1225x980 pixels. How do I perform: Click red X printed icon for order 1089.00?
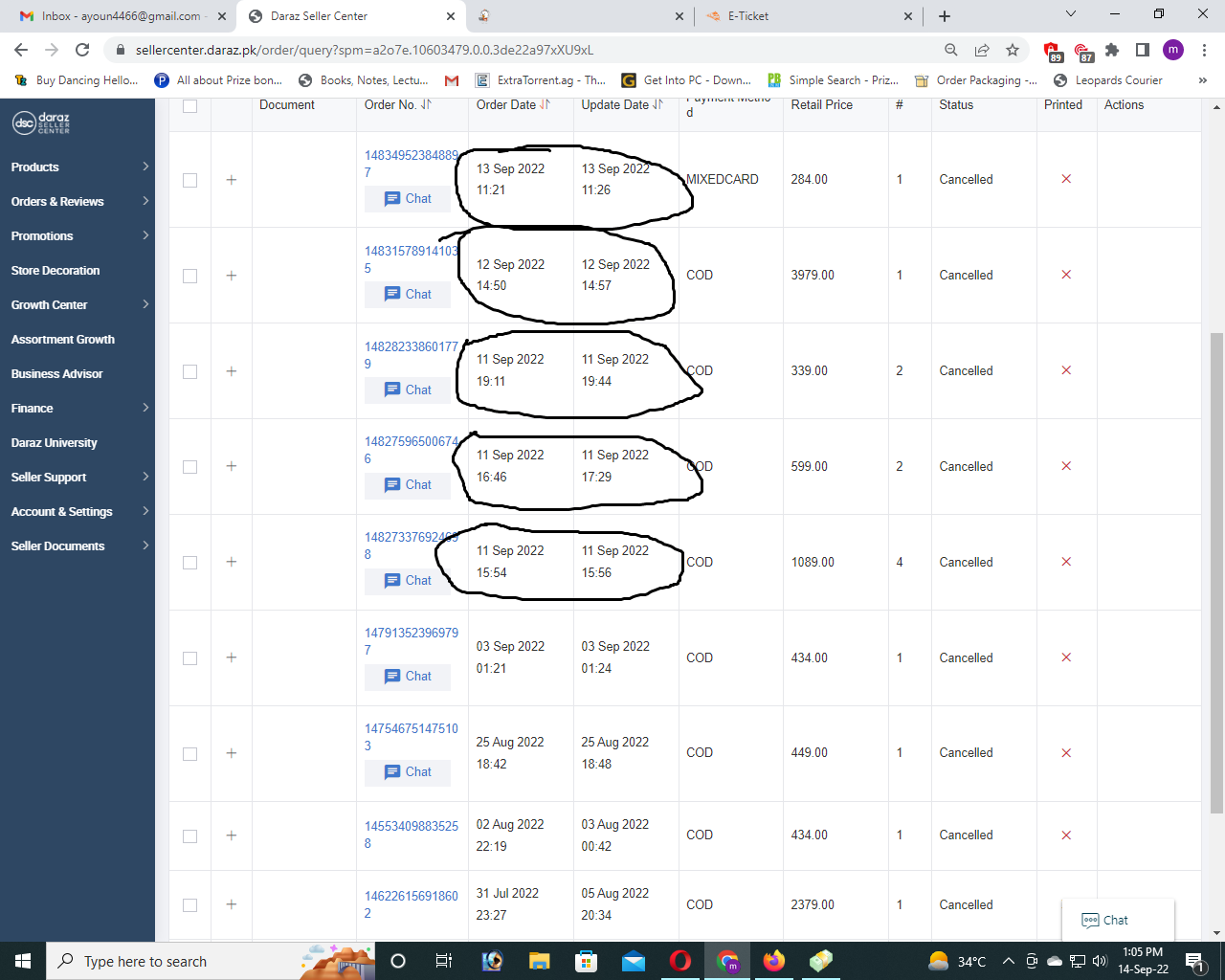(1066, 562)
